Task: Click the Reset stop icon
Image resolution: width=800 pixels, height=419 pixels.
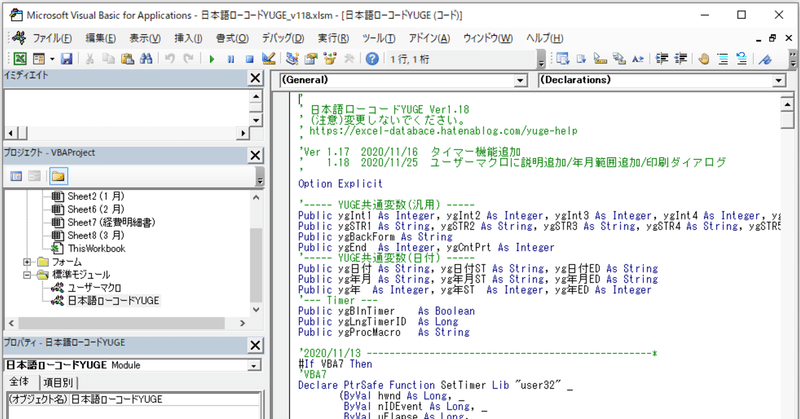Action: tap(249, 59)
